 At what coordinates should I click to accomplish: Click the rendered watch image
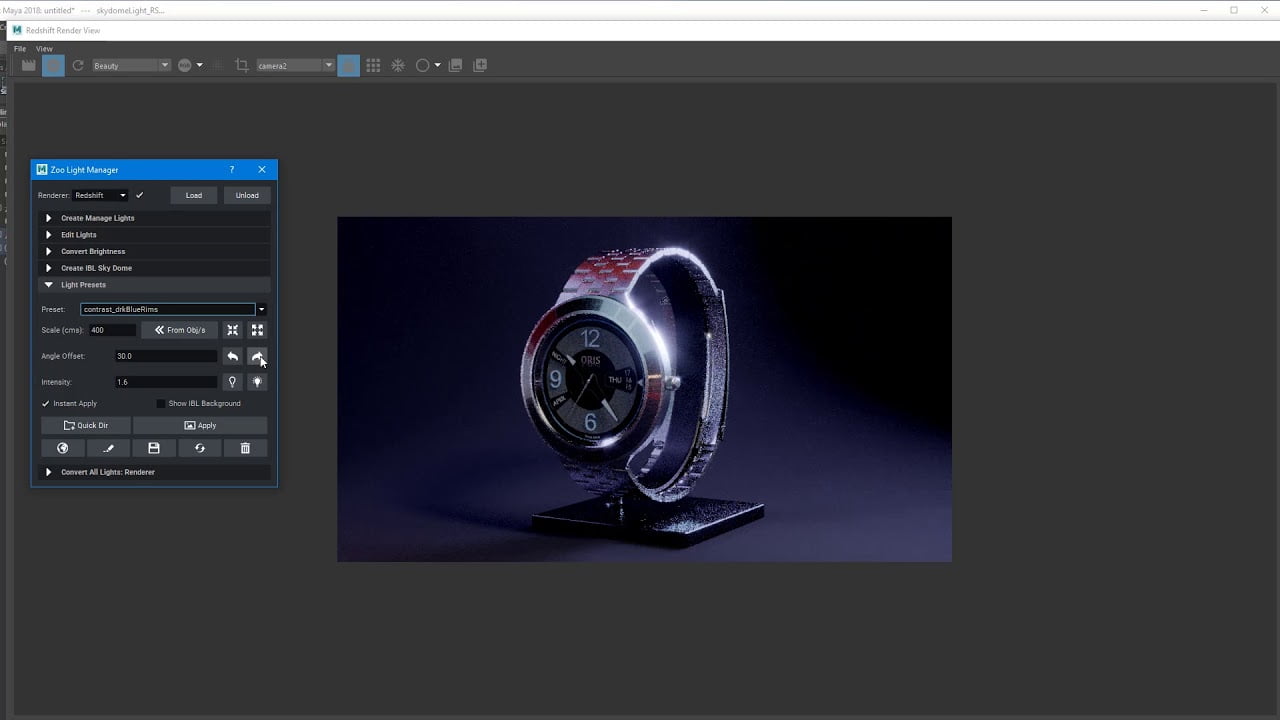click(644, 389)
